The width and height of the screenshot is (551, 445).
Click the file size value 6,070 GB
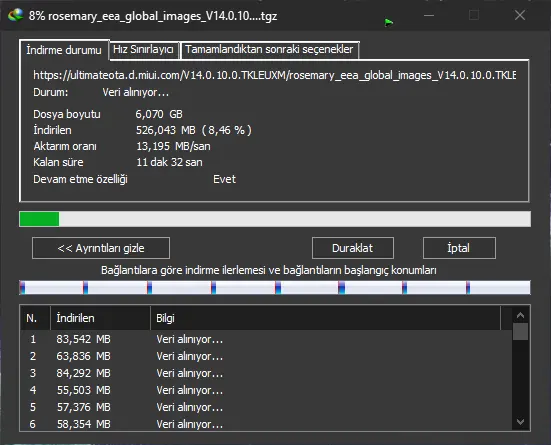[x=159, y=114]
